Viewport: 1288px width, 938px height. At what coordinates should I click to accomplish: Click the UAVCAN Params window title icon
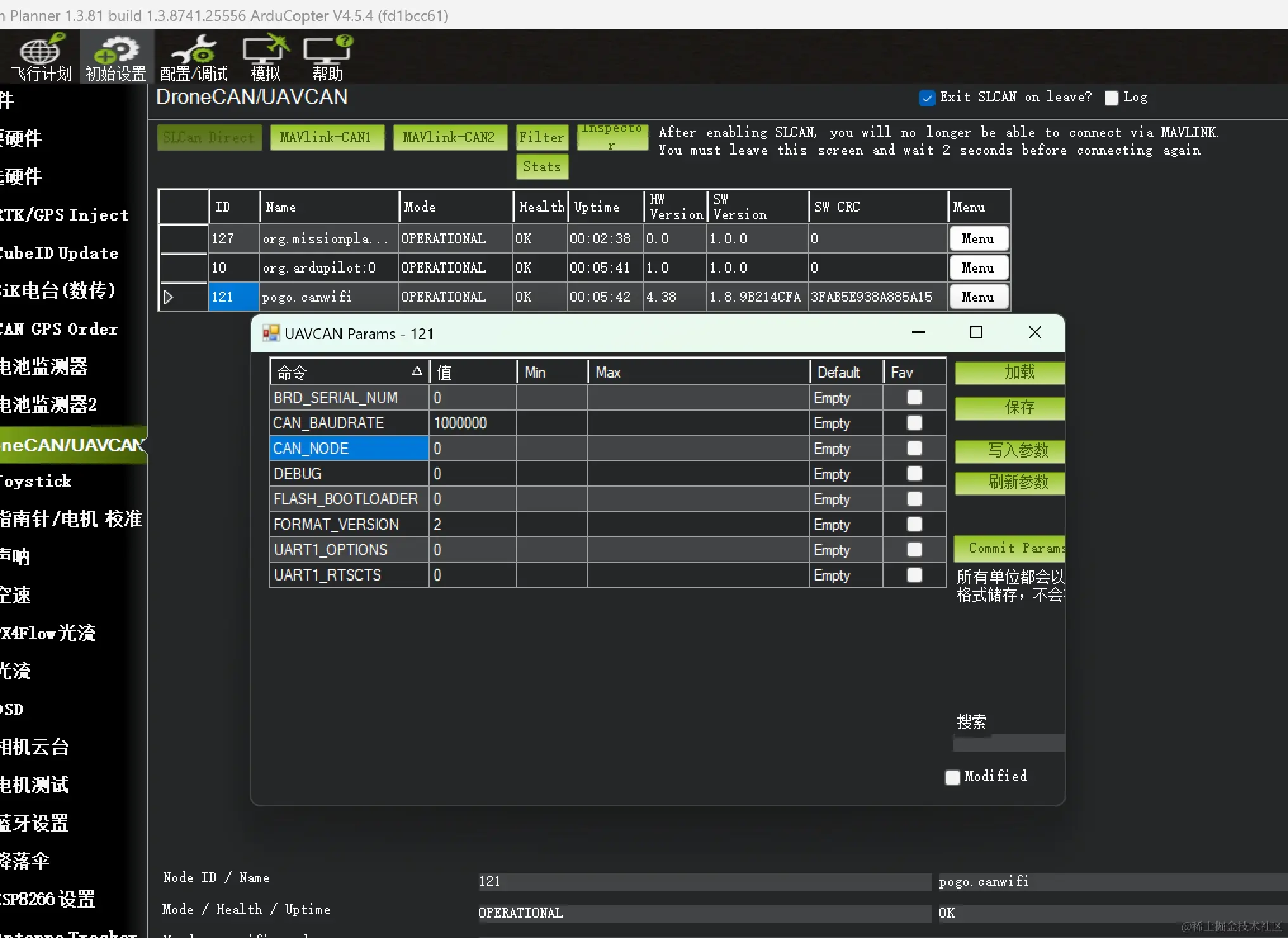pyautogui.click(x=271, y=333)
